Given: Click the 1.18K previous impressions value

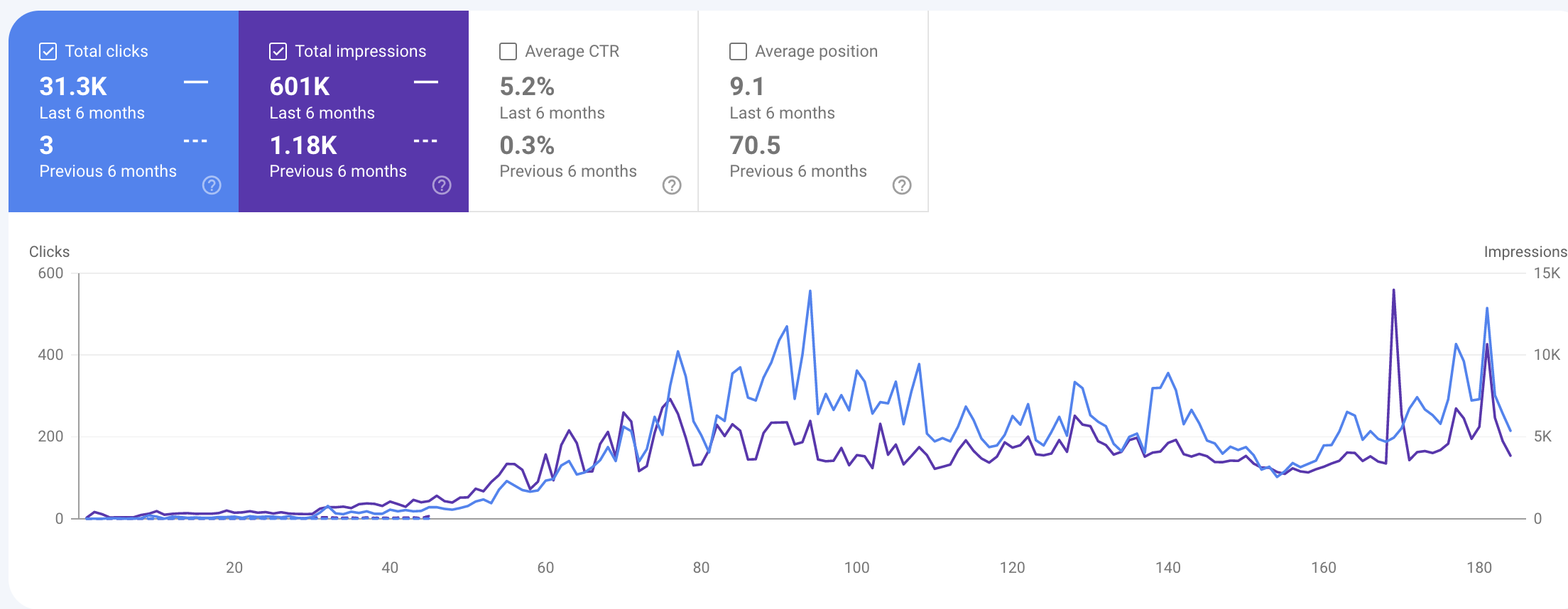Looking at the screenshot, I should pos(303,146).
